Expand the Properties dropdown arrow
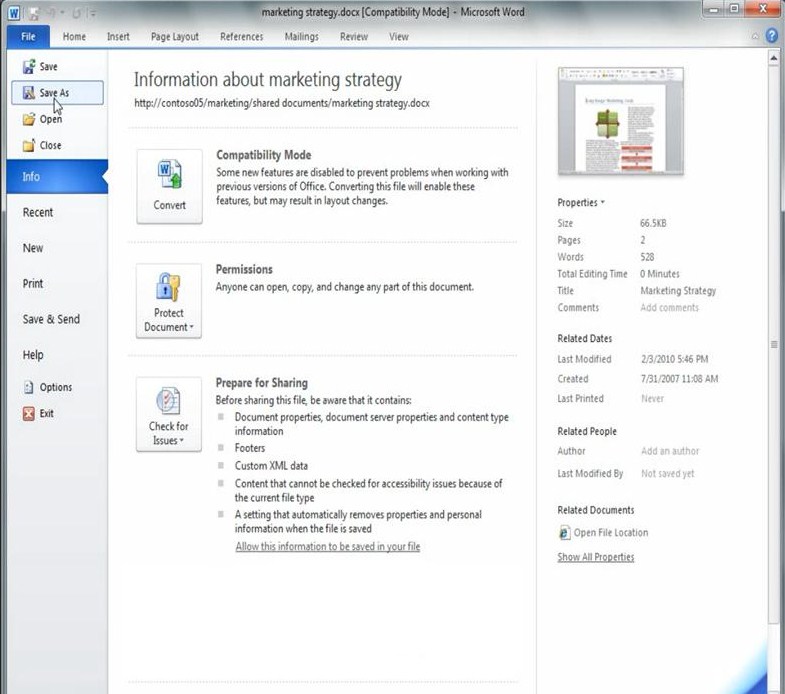This screenshot has width=785, height=694. pos(603,202)
